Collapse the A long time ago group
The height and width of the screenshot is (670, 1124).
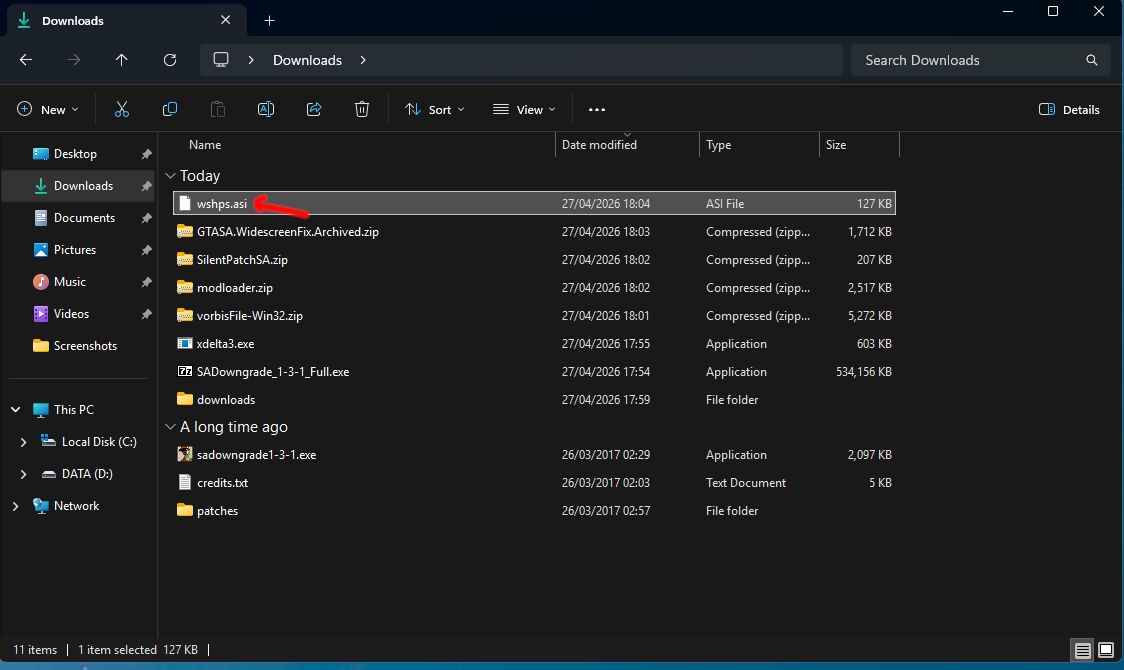(x=171, y=426)
